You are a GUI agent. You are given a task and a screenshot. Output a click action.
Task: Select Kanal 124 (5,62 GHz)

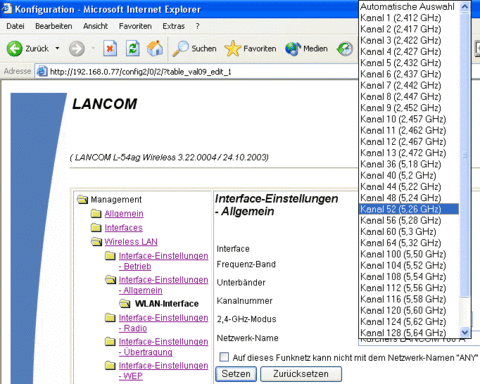click(x=409, y=322)
